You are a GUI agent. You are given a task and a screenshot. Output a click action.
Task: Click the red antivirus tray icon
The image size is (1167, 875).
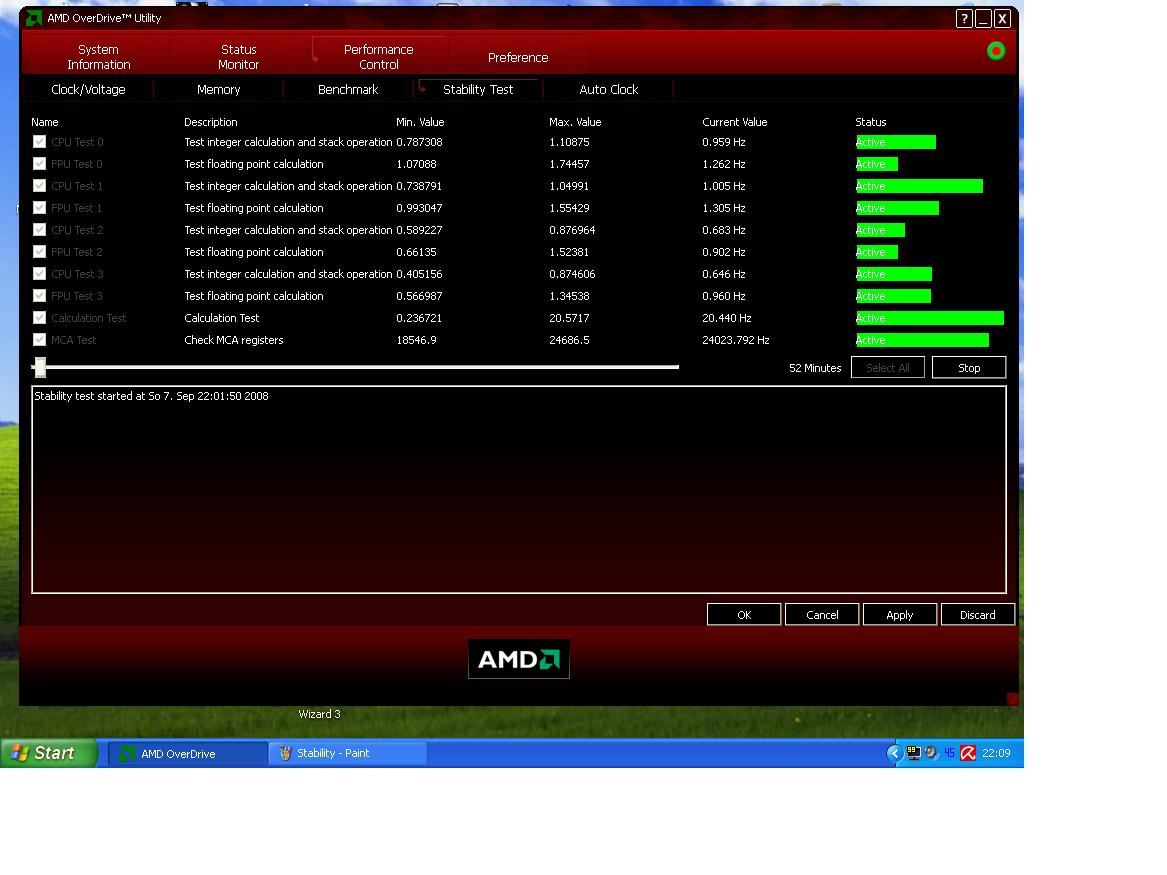(x=968, y=753)
